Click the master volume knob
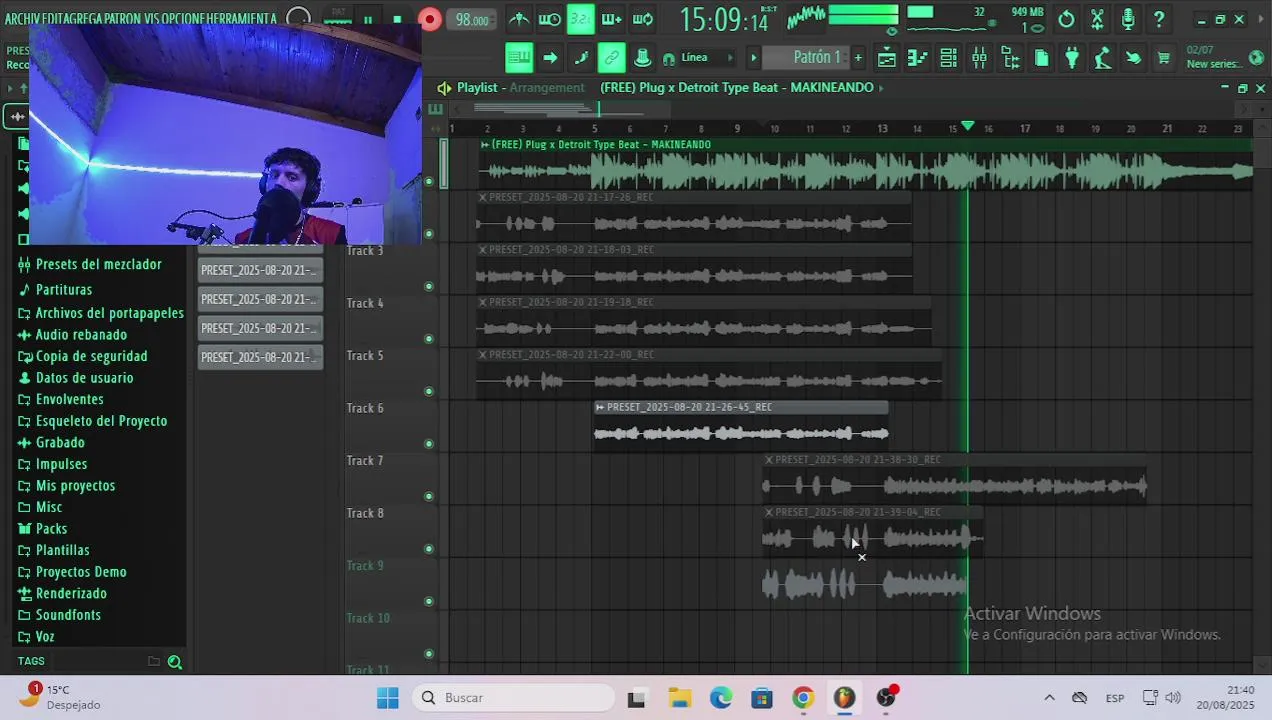1272x720 pixels. coord(298,19)
